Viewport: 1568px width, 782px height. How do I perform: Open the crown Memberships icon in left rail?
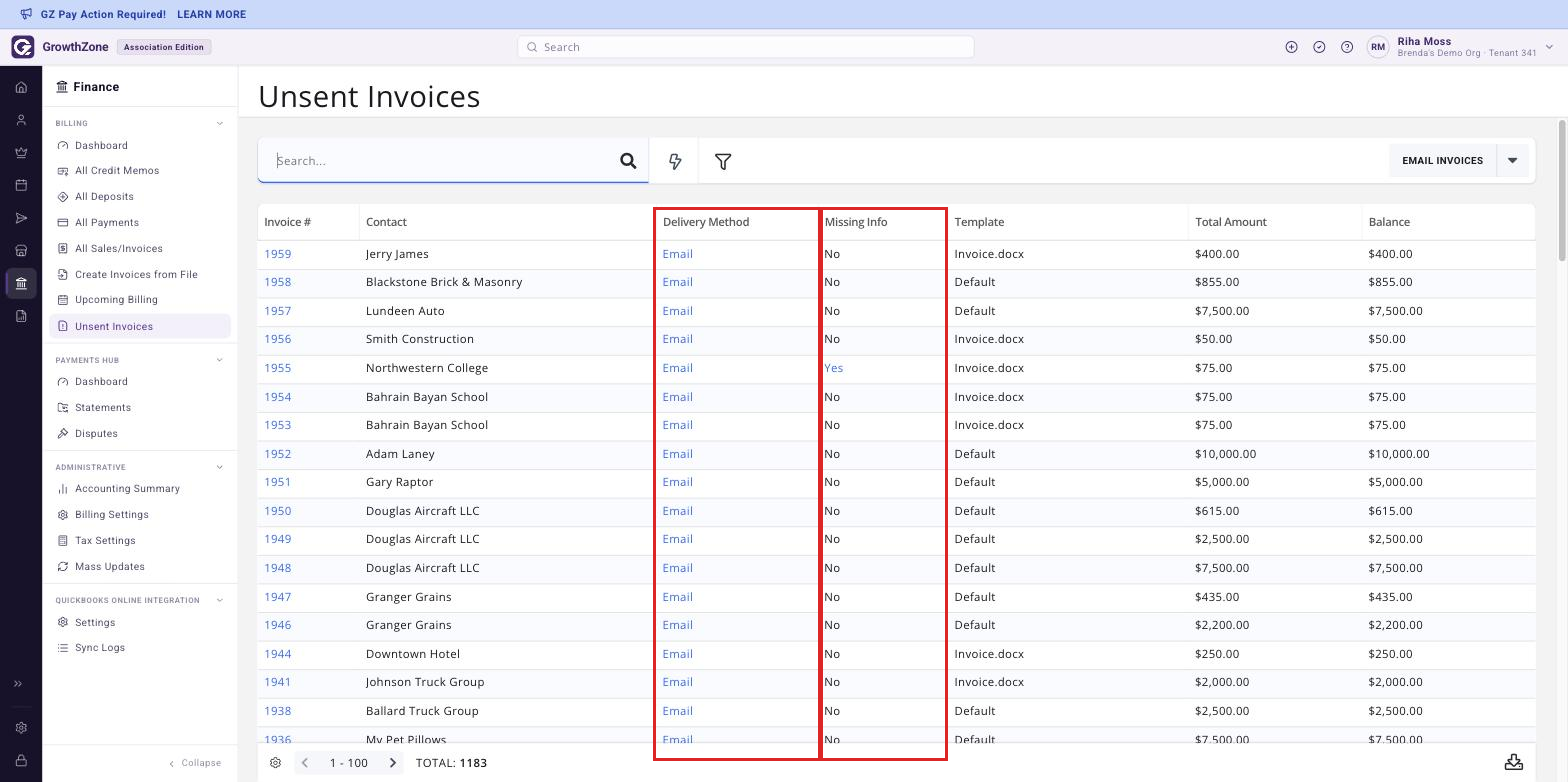click(21, 153)
